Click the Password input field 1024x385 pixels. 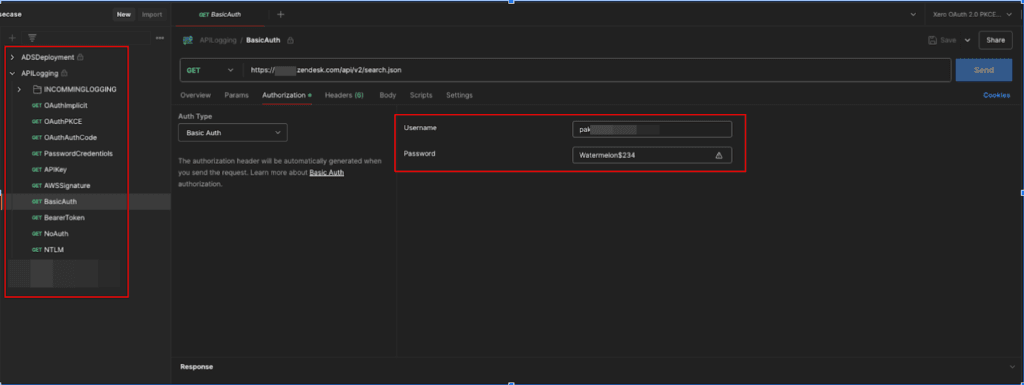pyautogui.click(x=652, y=155)
